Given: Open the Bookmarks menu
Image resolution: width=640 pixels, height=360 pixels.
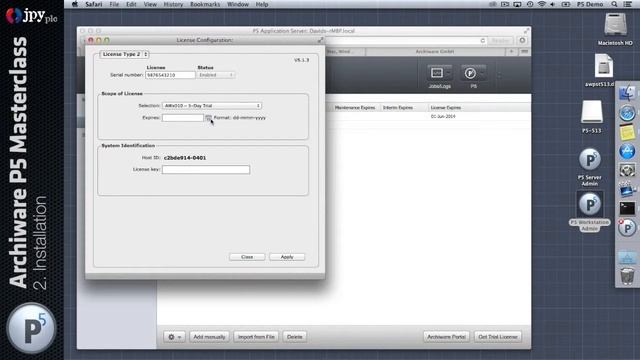Looking at the screenshot, I should coord(205,4).
